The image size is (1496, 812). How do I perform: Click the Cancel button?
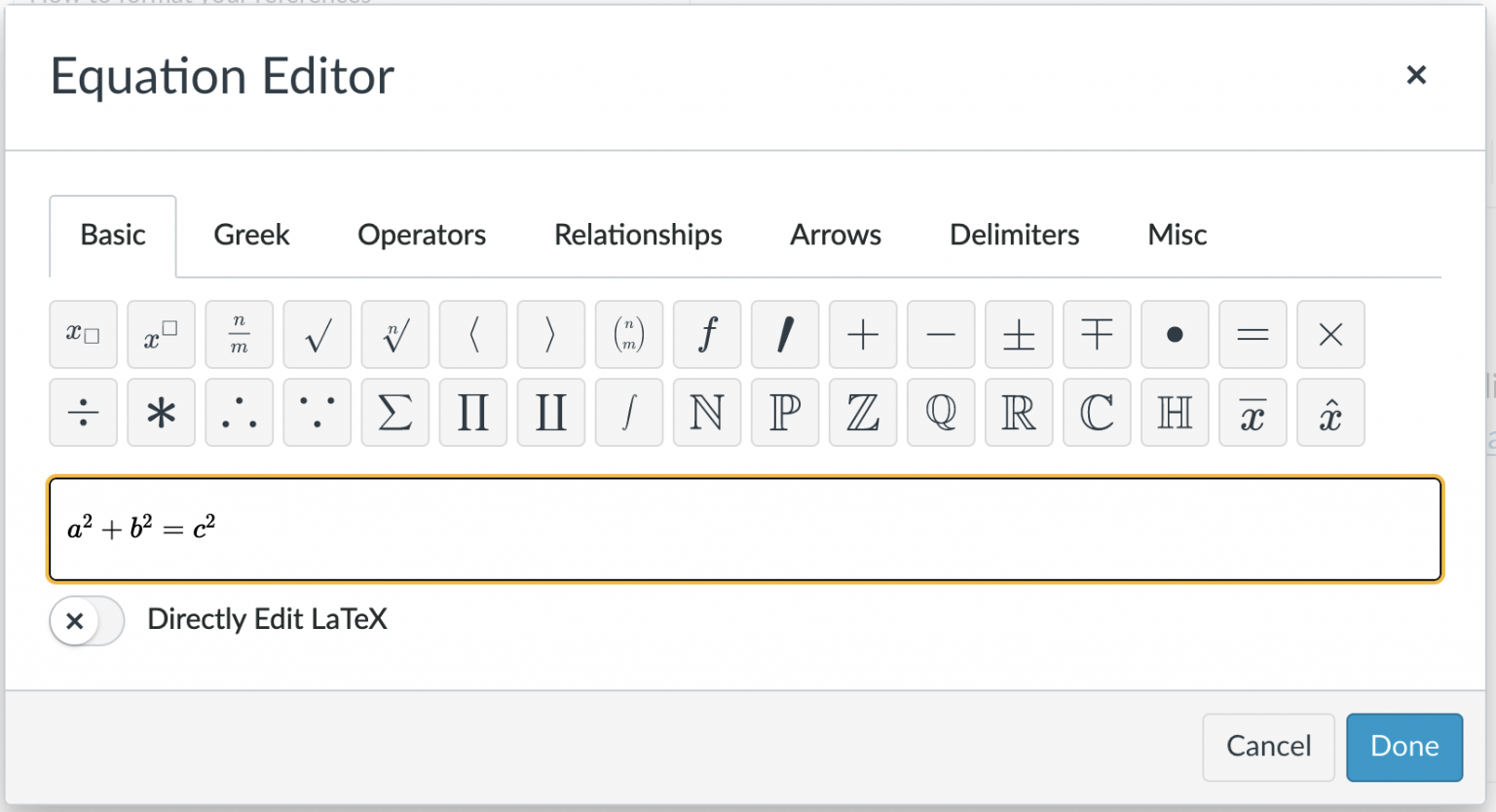point(1268,747)
